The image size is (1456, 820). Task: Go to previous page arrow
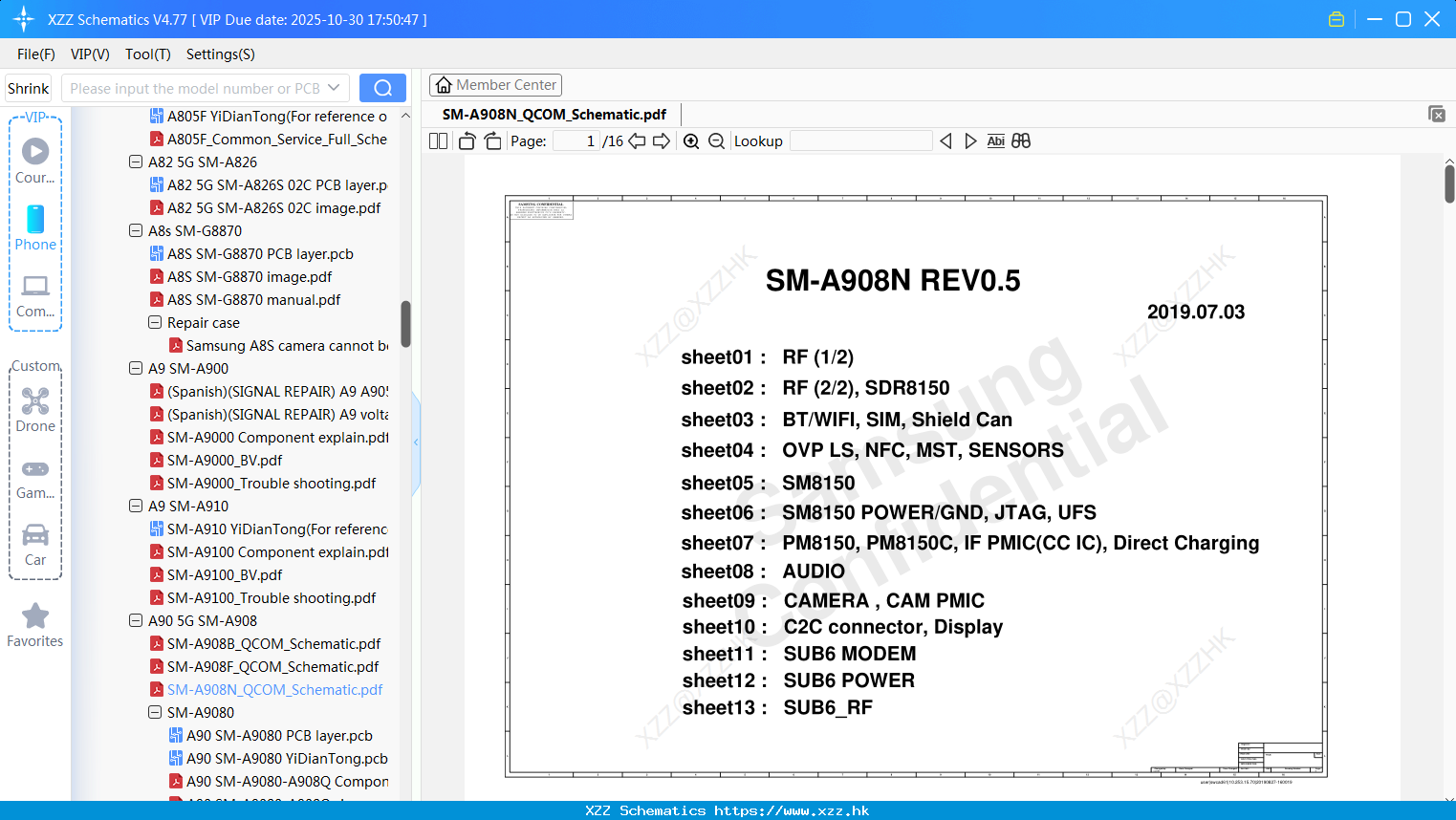pos(637,141)
